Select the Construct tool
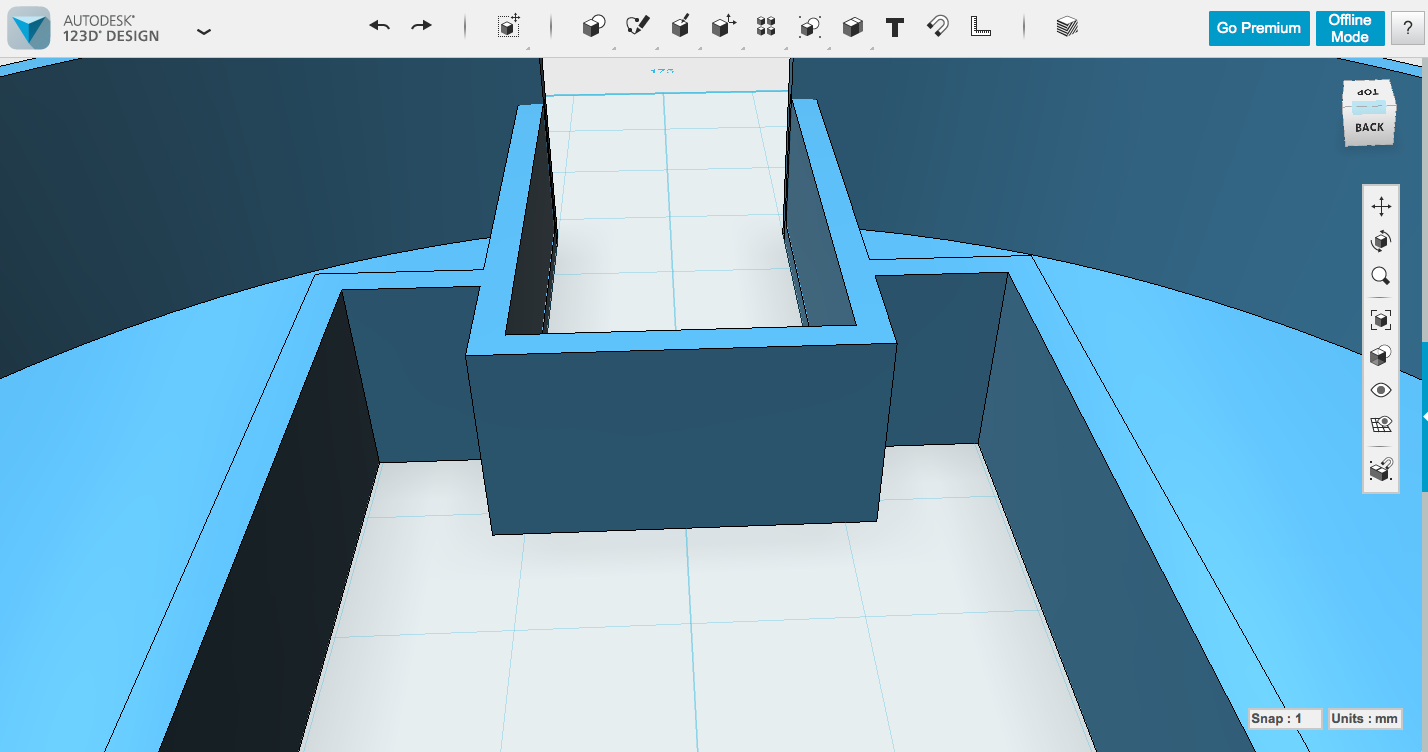Image resolution: width=1428 pixels, height=752 pixels. click(681, 25)
